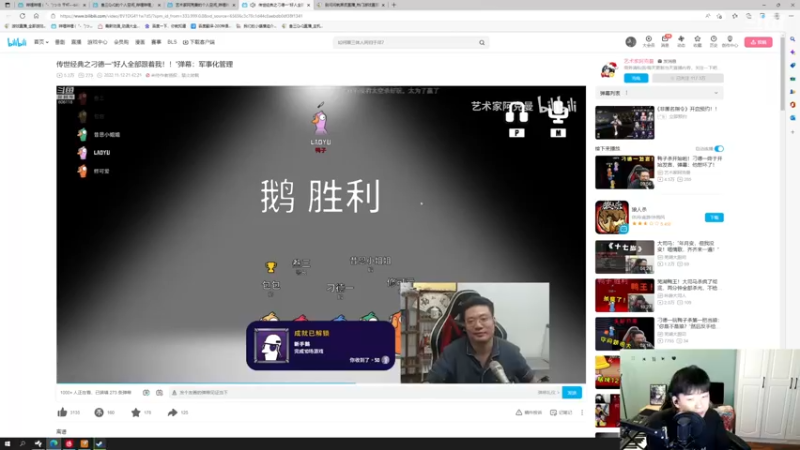Open the notes icon below video

(553, 412)
